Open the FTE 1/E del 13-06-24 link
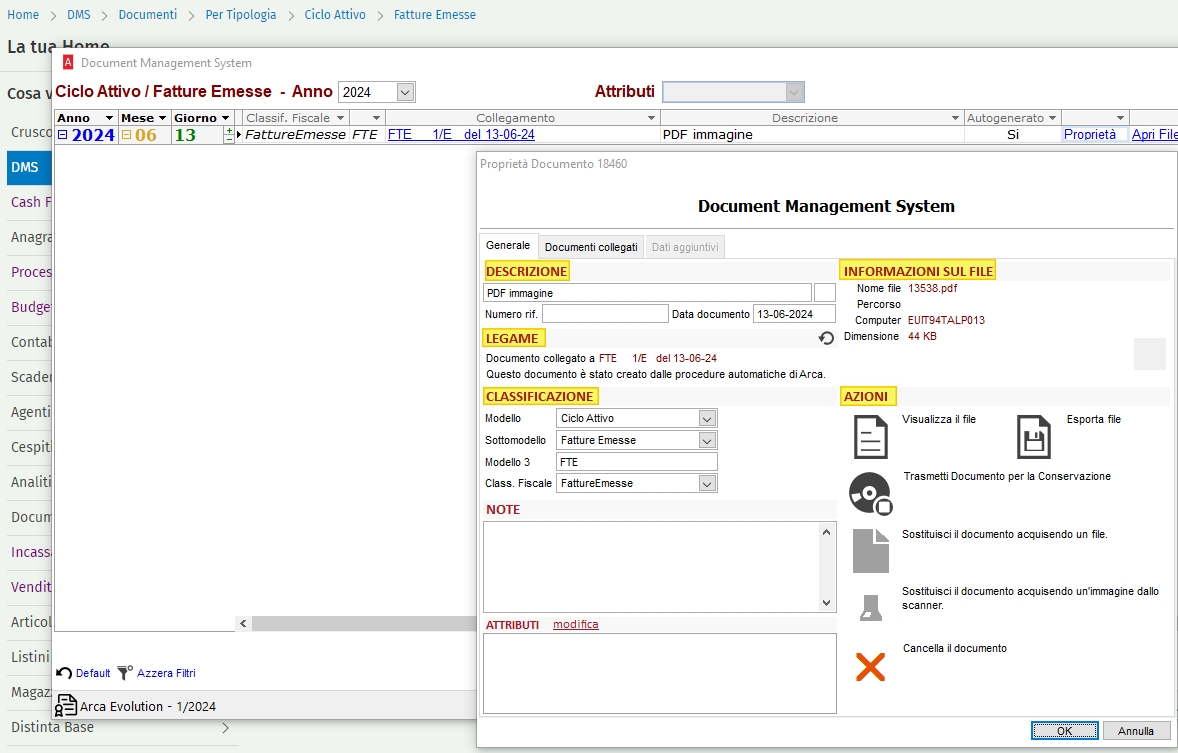Screen dimensions: 1178x753 (x=461, y=135)
